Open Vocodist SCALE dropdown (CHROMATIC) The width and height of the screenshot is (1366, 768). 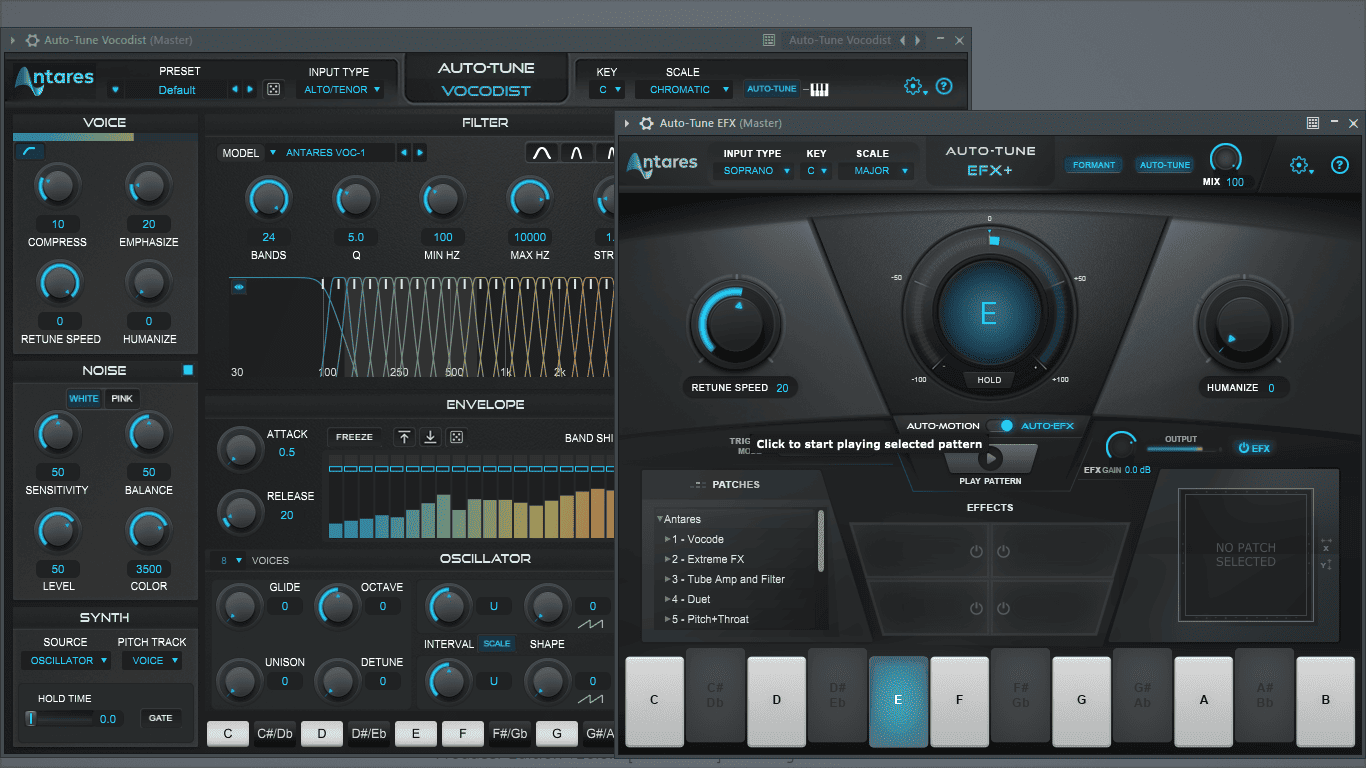click(x=686, y=90)
